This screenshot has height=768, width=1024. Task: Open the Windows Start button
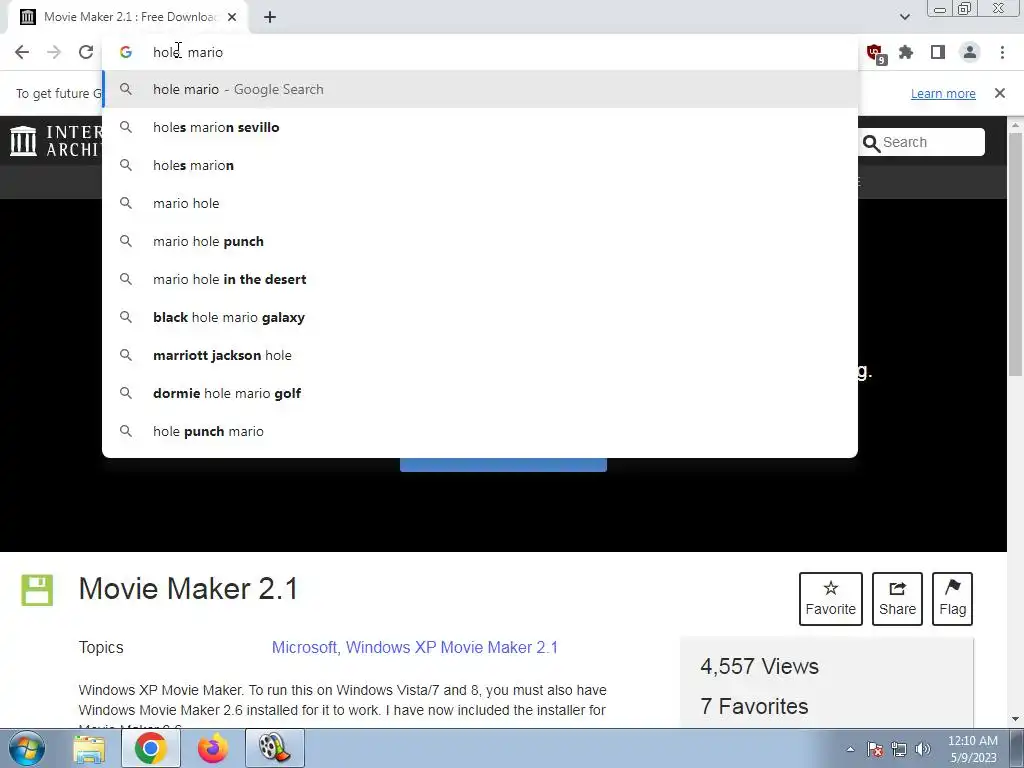[27, 748]
